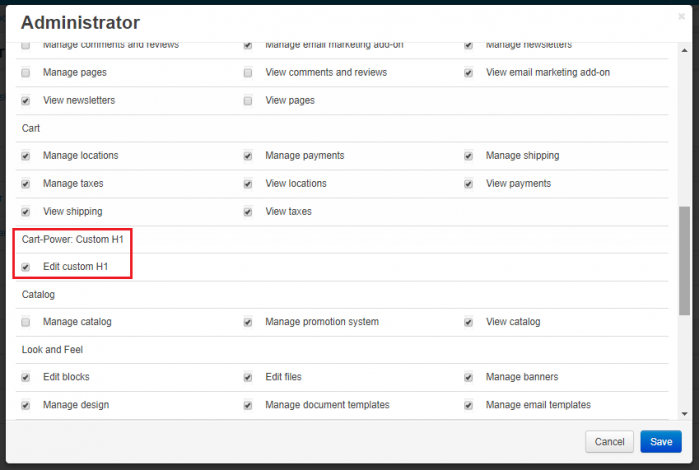Click the scrollbar up arrow
Viewport: 700px width, 470px height.
click(684, 50)
